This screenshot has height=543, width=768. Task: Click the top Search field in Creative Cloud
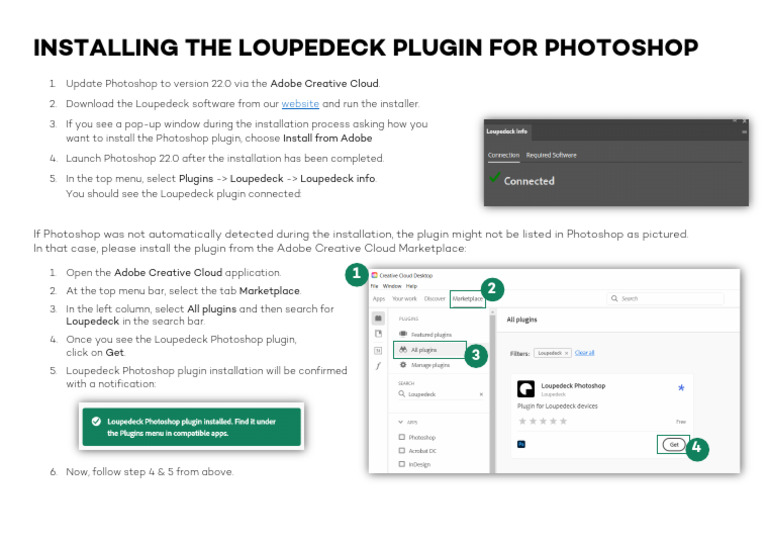[x=665, y=298]
